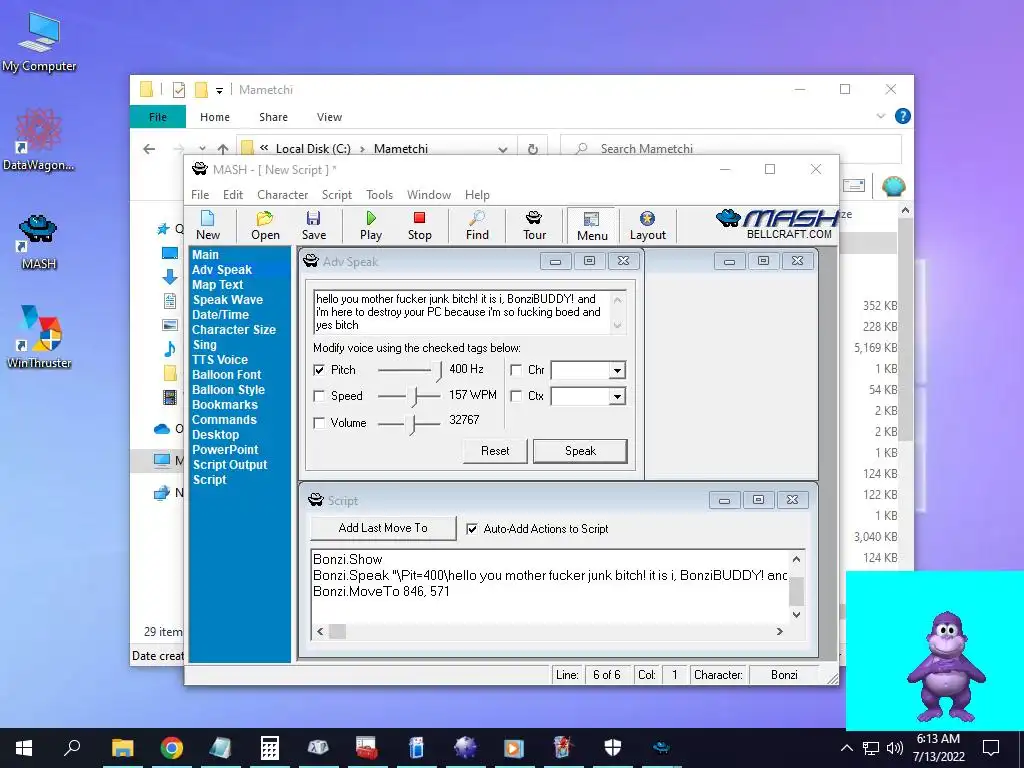
Task: Select TTS Voice in the side menu
Action: pyautogui.click(x=219, y=360)
